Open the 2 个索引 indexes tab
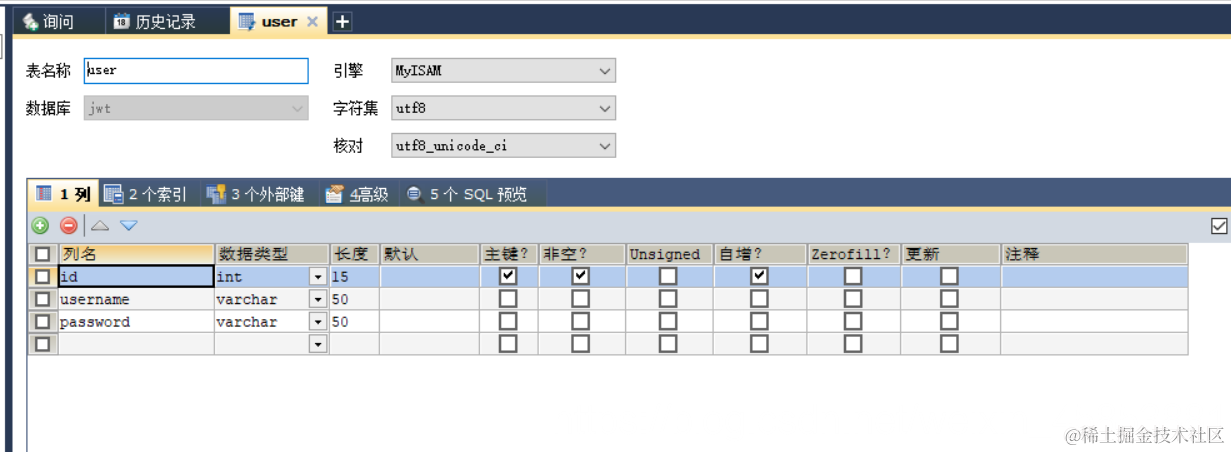The image size is (1231, 452). (146, 194)
